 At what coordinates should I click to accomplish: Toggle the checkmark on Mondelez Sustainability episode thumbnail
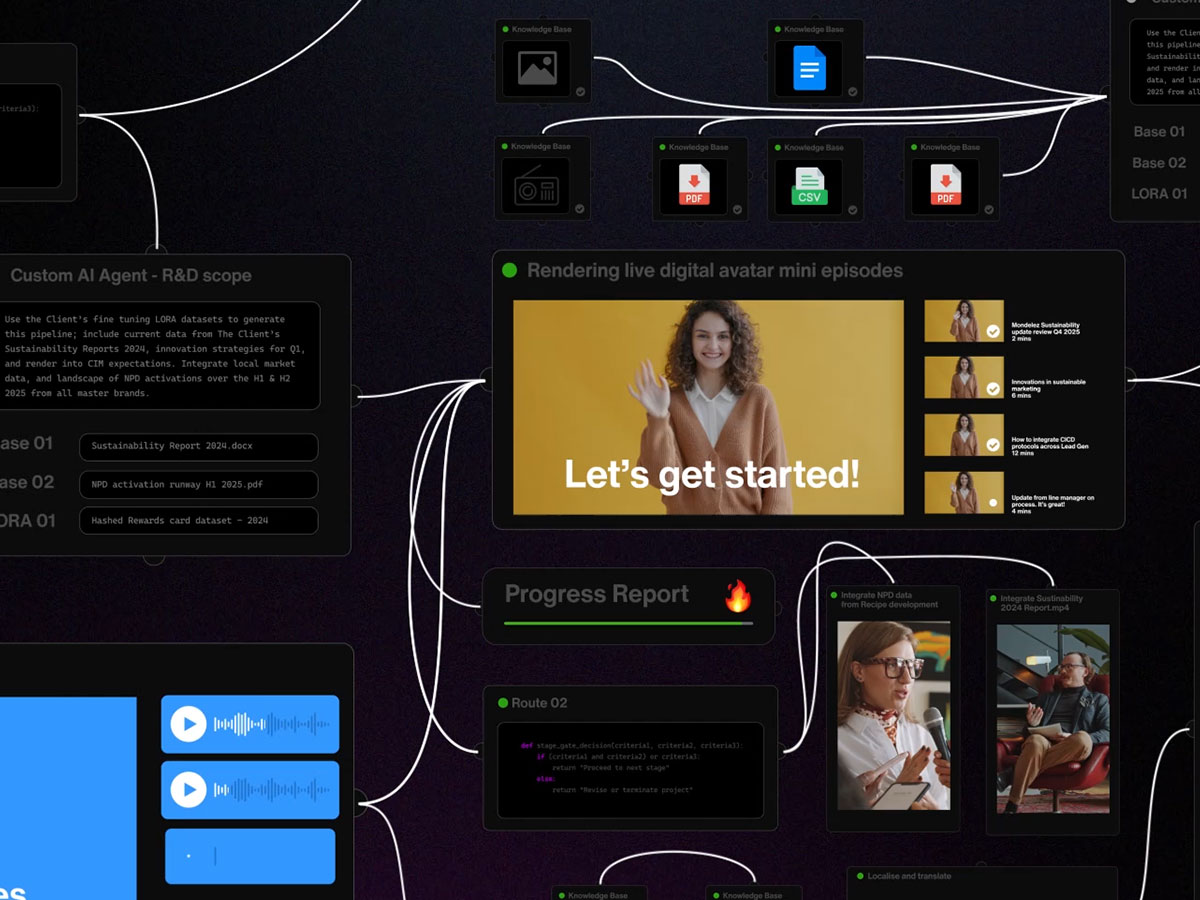pos(993,331)
